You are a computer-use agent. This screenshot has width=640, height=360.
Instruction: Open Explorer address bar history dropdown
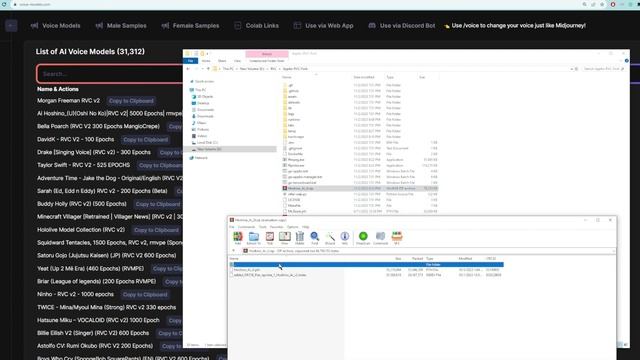[x=571, y=69]
